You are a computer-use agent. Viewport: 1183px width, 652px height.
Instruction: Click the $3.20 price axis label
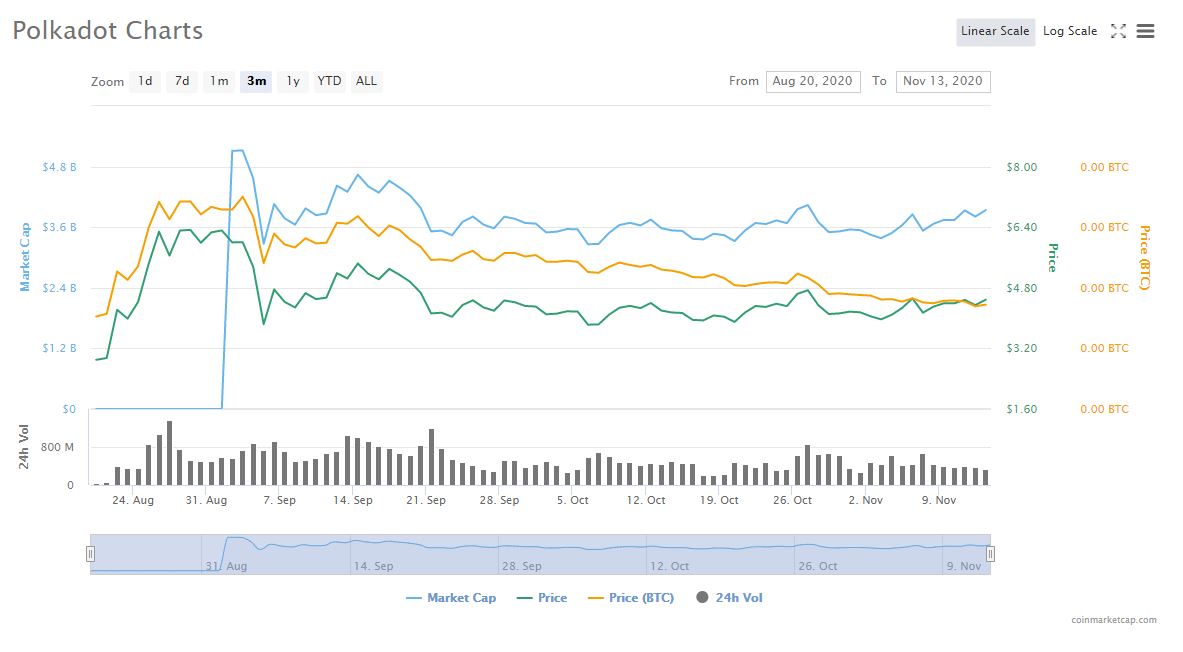coord(1022,348)
